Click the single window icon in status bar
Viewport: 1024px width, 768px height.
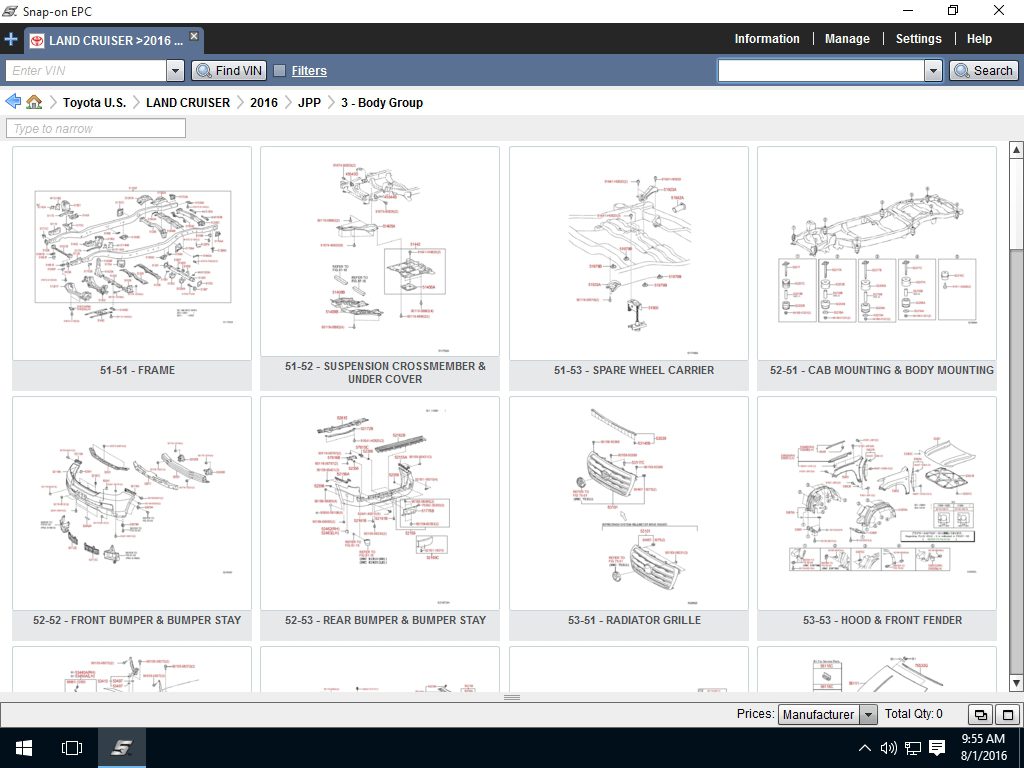[1008, 714]
